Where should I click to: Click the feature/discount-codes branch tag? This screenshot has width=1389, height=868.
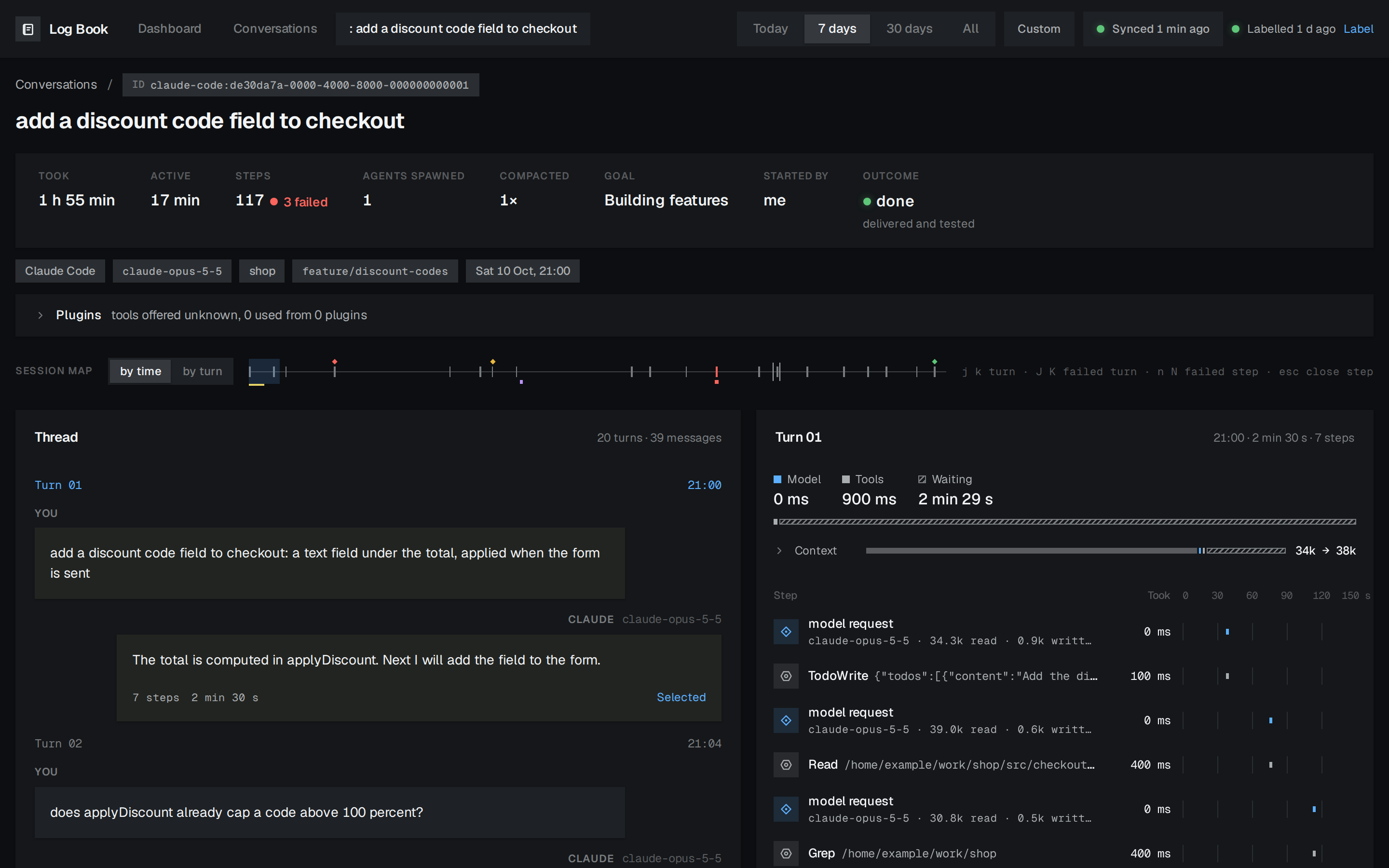point(375,271)
